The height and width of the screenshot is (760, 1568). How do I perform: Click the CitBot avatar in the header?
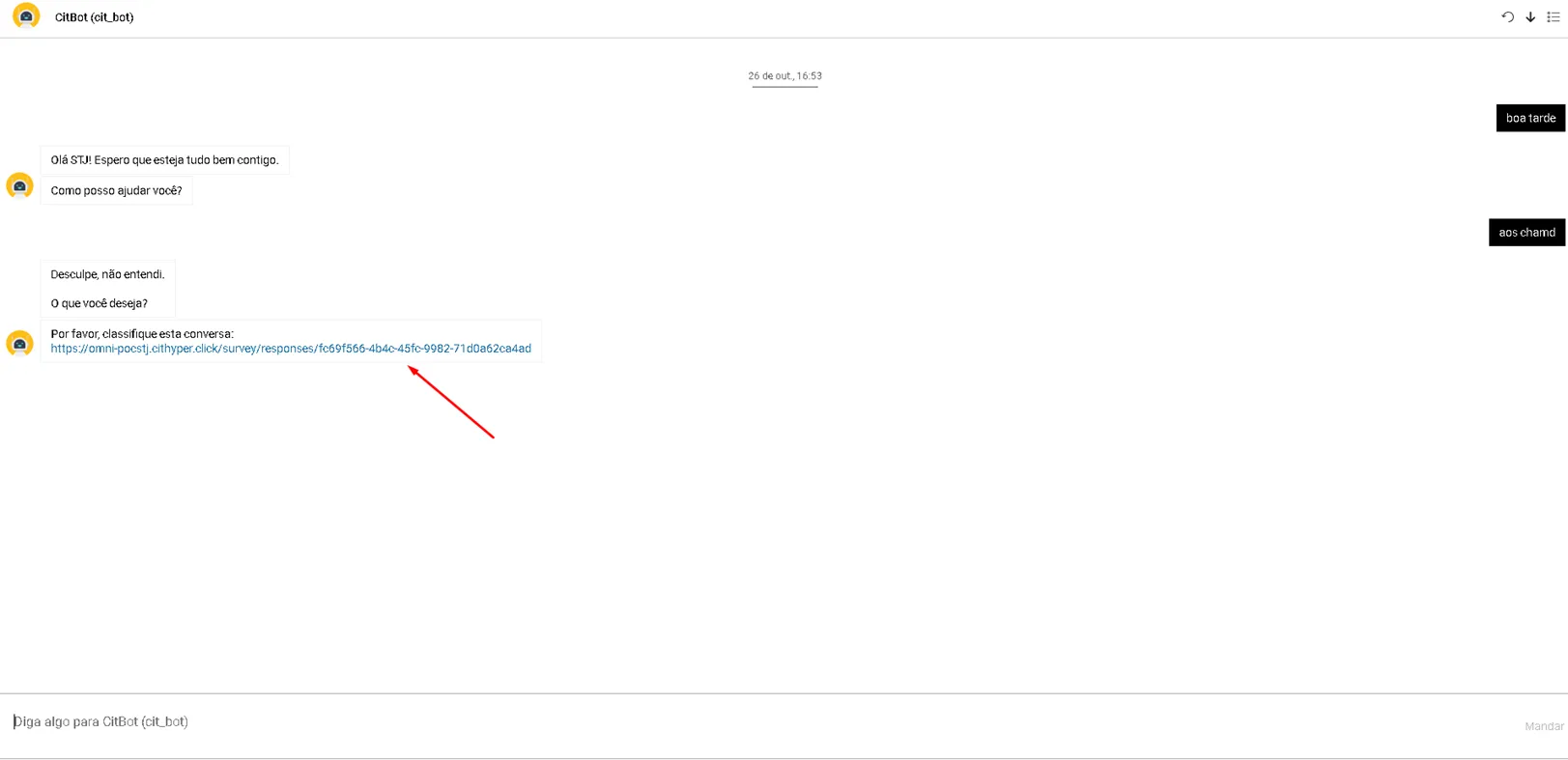tap(26, 16)
